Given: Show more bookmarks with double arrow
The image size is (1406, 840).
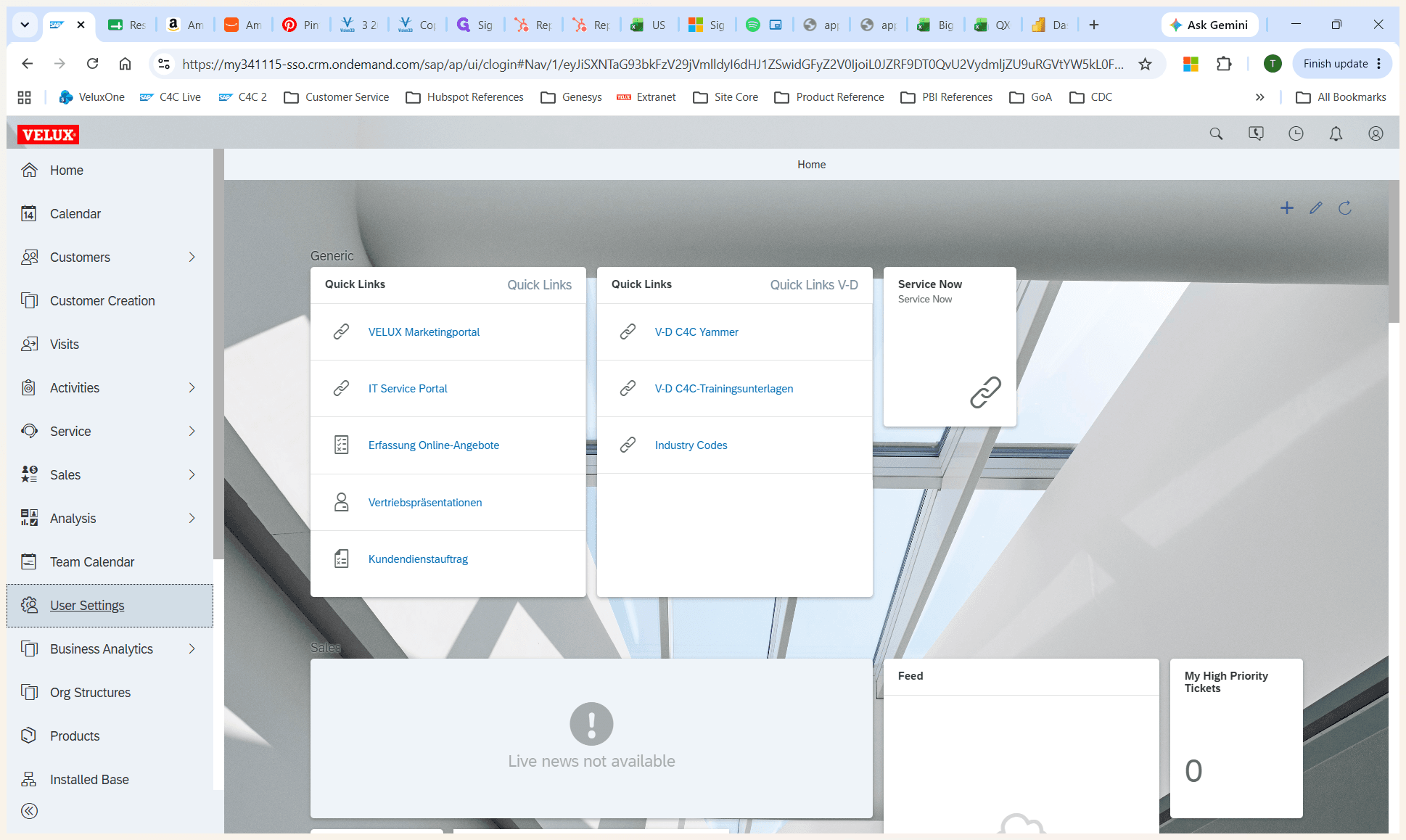Looking at the screenshot, I should [1259, 97].
